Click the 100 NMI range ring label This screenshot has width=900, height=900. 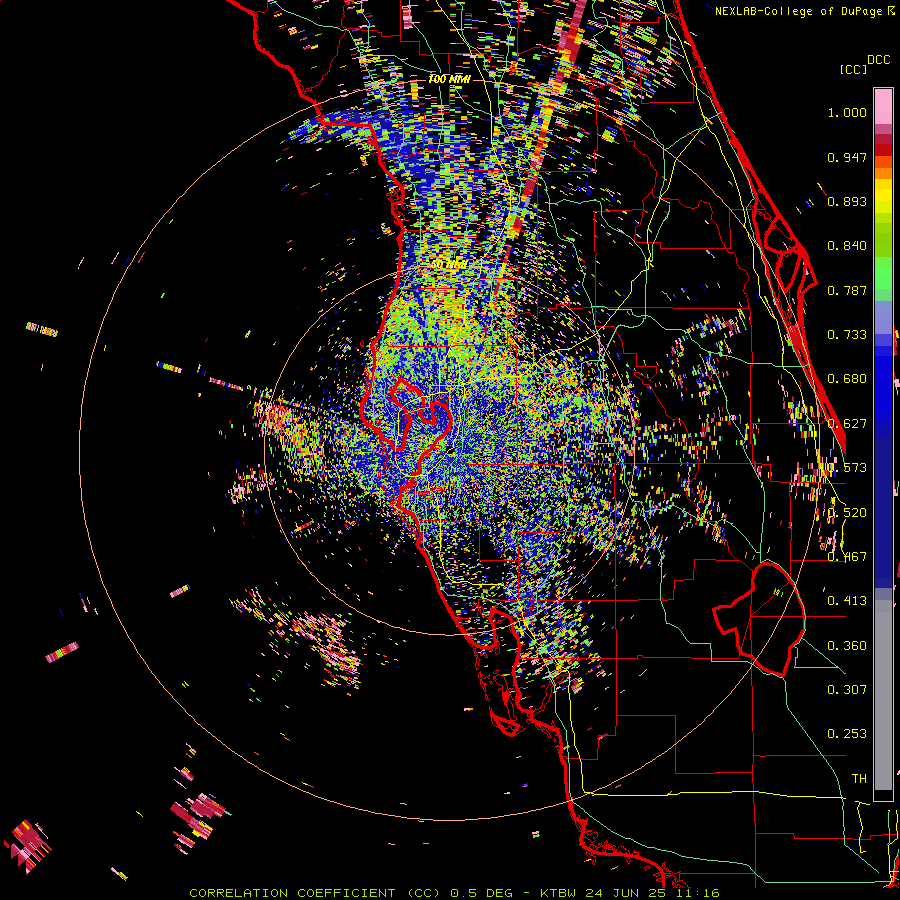tap(449, 79)
